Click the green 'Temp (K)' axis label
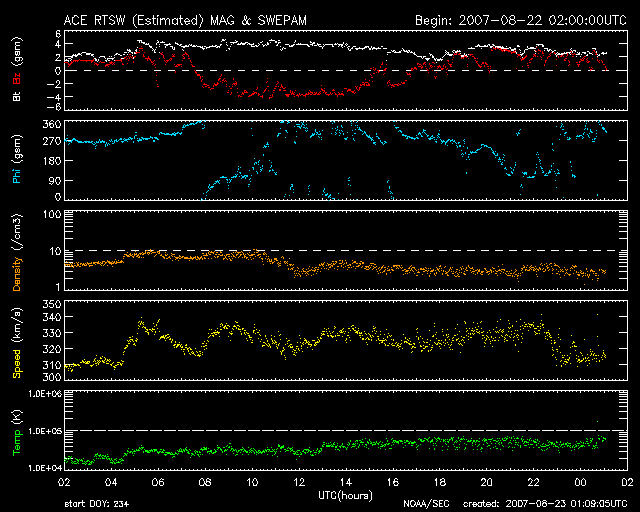 [17, 433]
